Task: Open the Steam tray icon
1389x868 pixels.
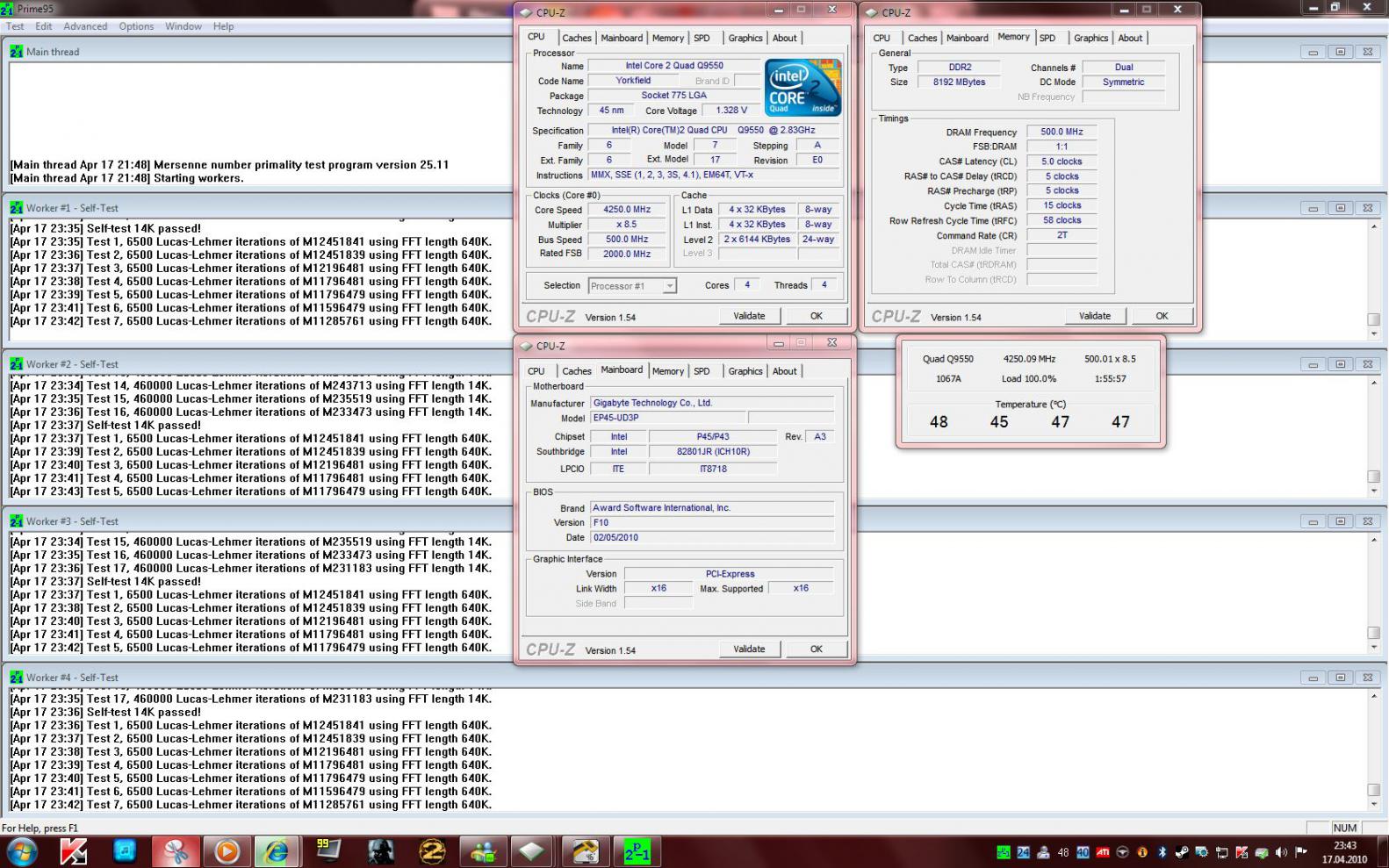Action: point(1181,852)
